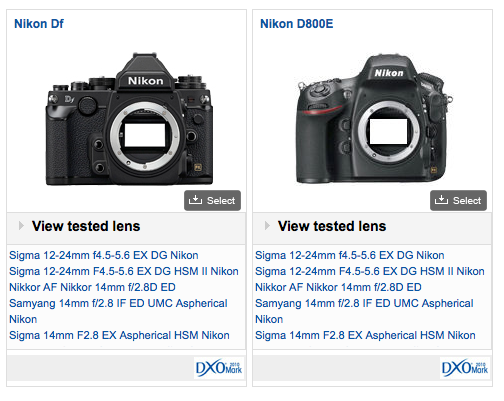Click View tested lens heading for Nikon D800E
This screenshot has width=504, height=401.
click(x=332, y=226)
